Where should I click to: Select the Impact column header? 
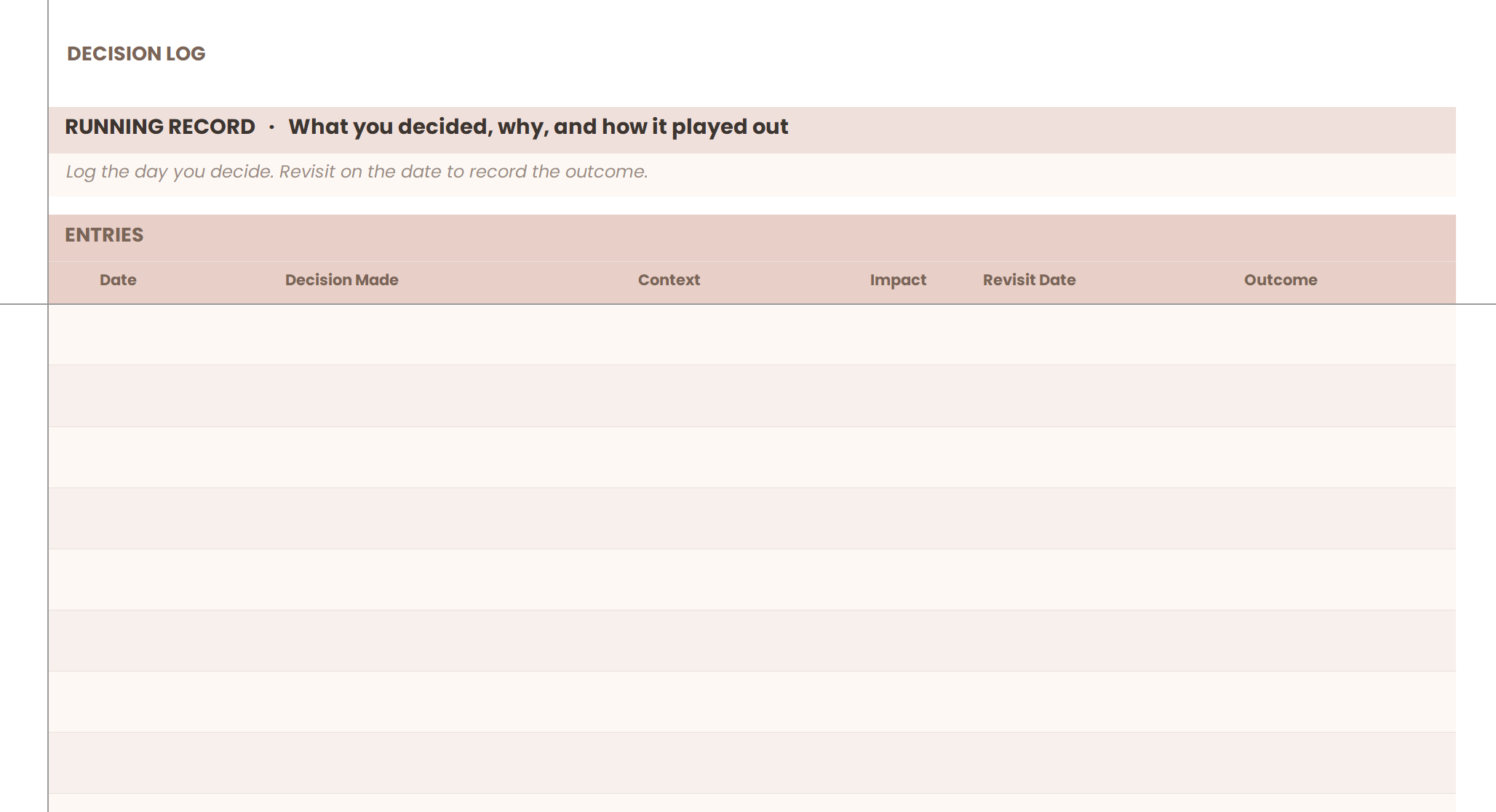point(898,280)
